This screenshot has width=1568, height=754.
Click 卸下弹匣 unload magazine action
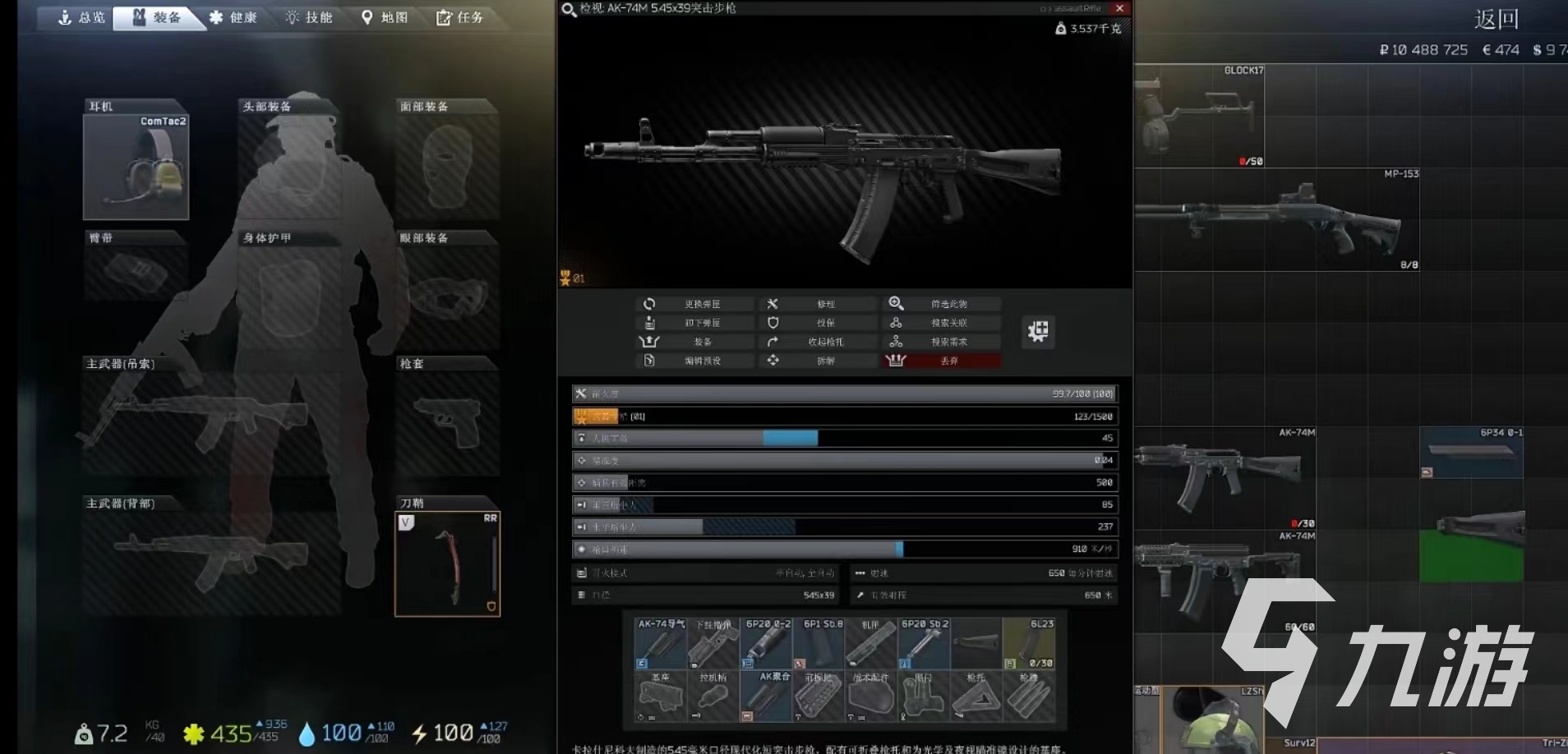(694, 323)
